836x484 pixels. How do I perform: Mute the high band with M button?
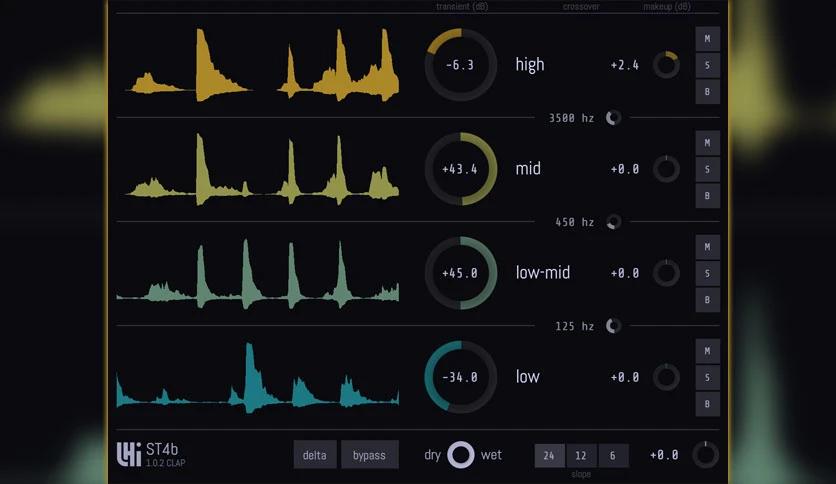coord(708,39)
